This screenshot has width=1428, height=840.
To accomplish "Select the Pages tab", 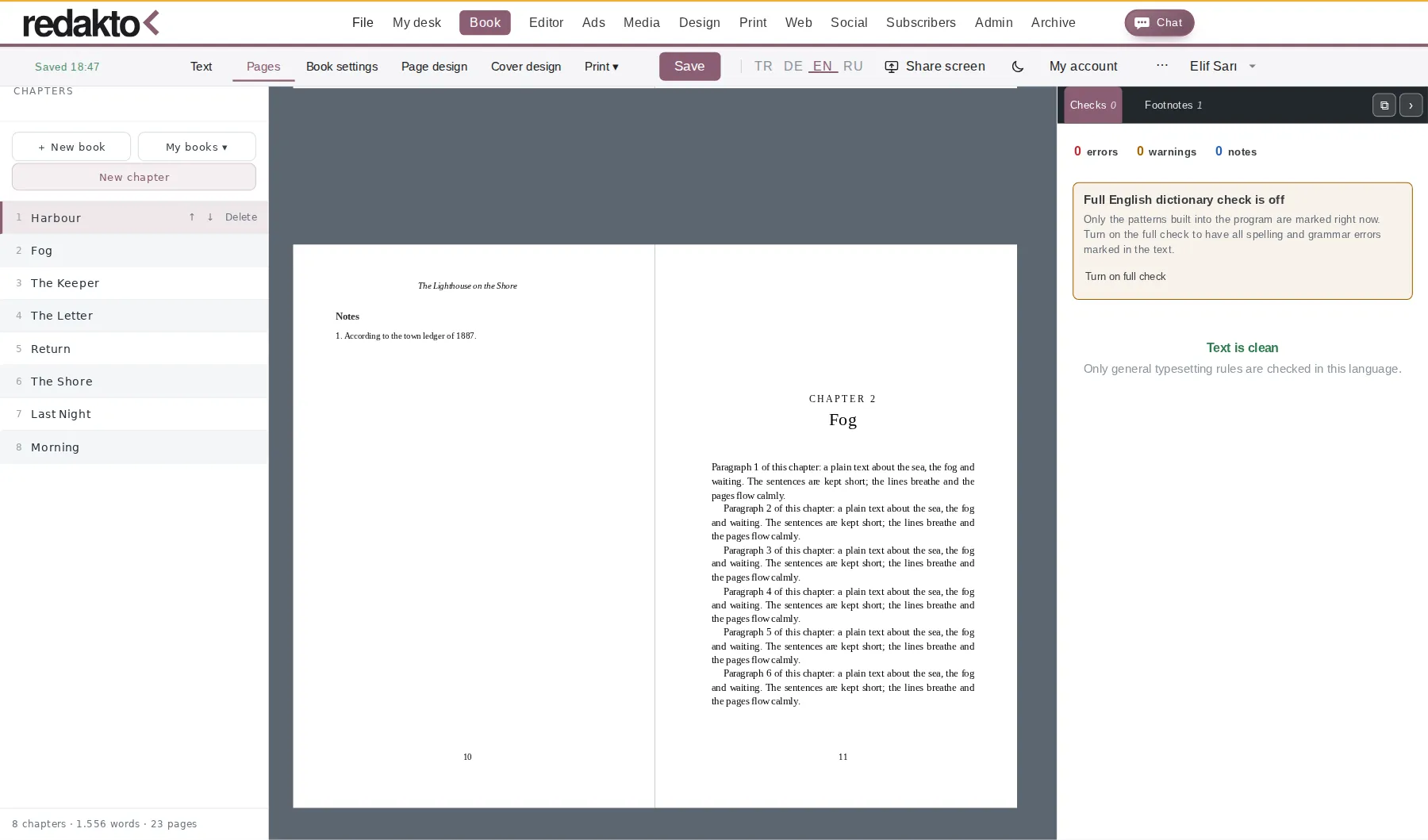I will click(263, 67).
